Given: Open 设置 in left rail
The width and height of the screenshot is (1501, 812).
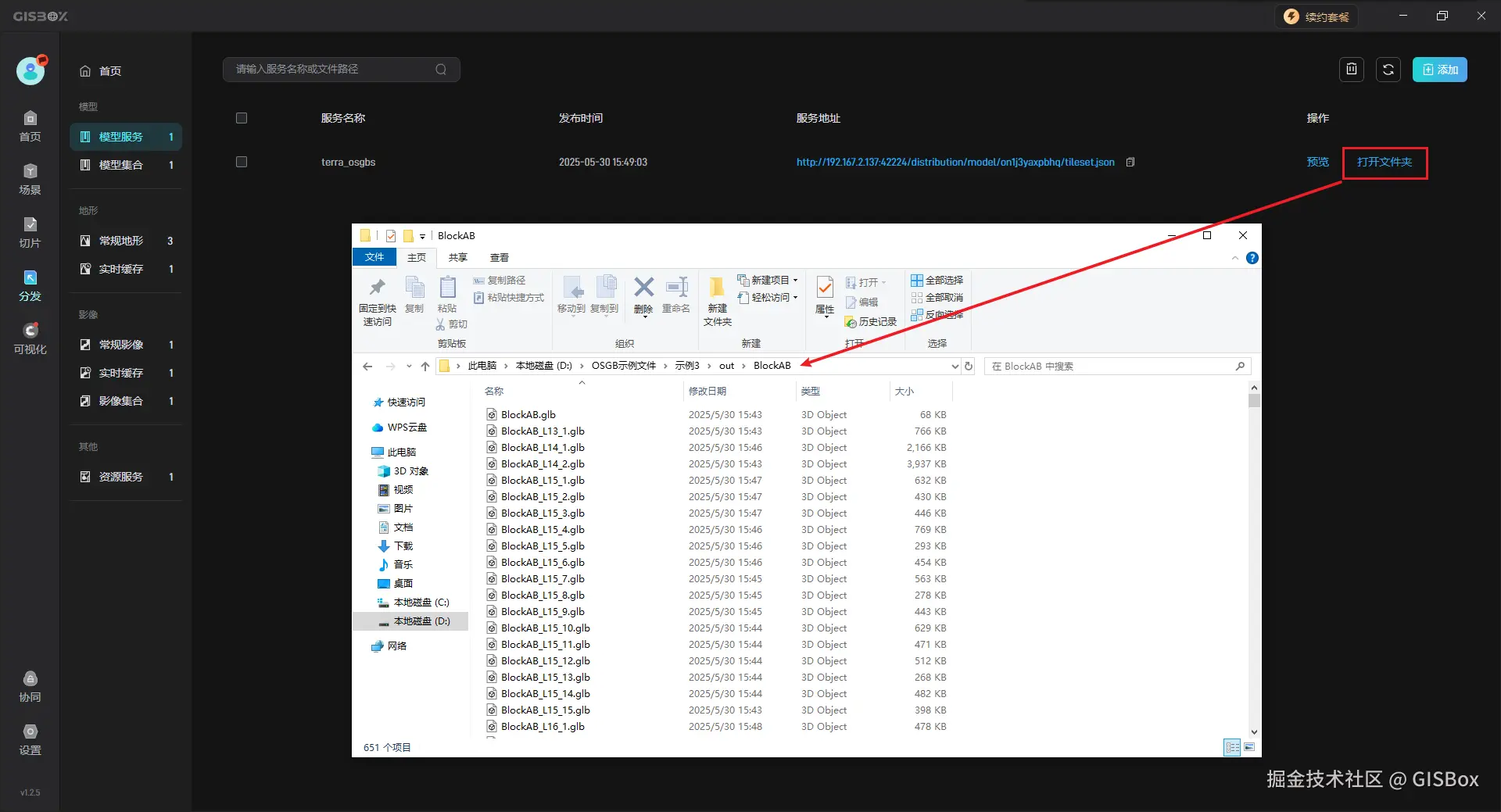Looking at the screenshot, I should pos(30,740).
